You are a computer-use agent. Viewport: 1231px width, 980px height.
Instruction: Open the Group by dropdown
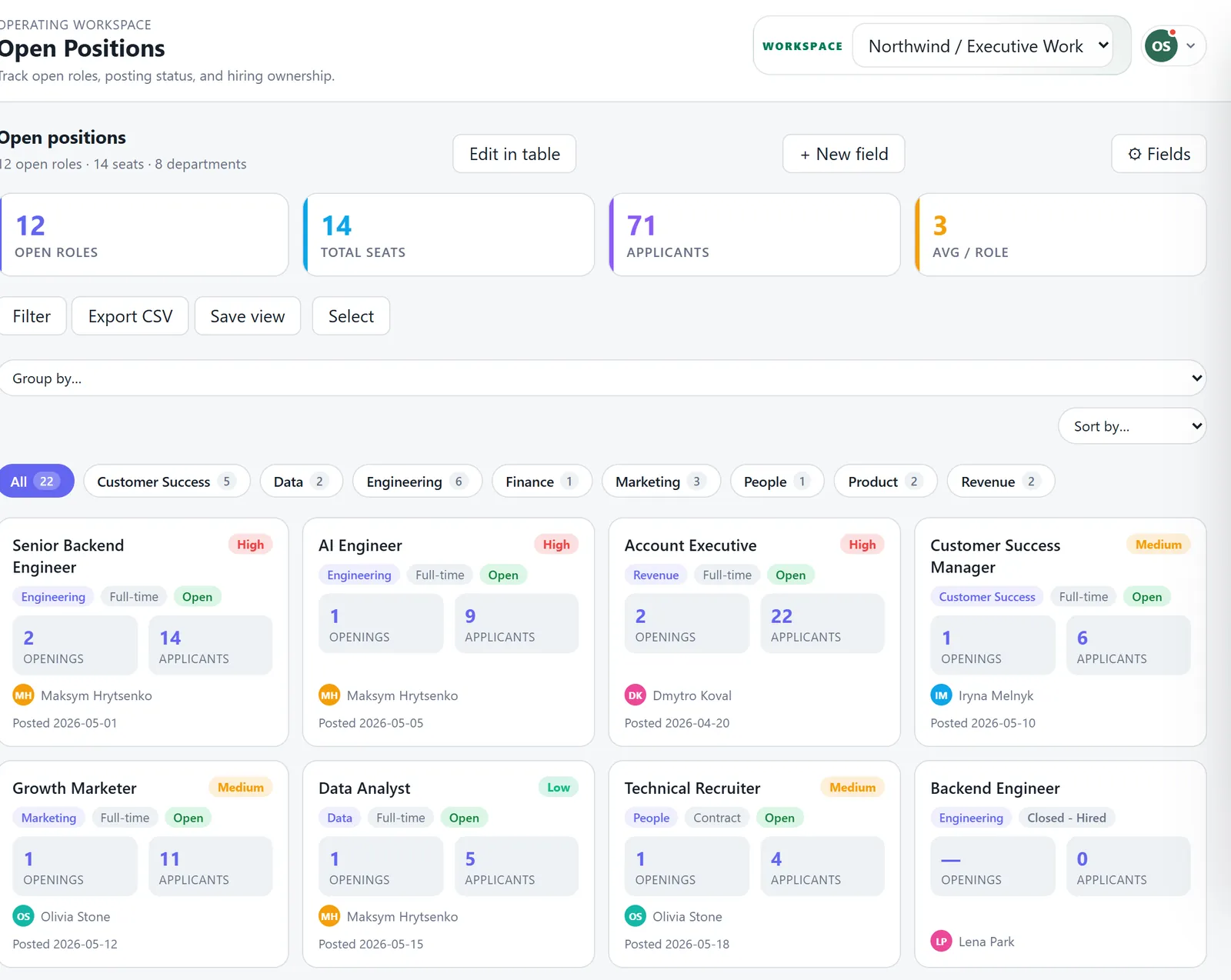coord(602,378)
